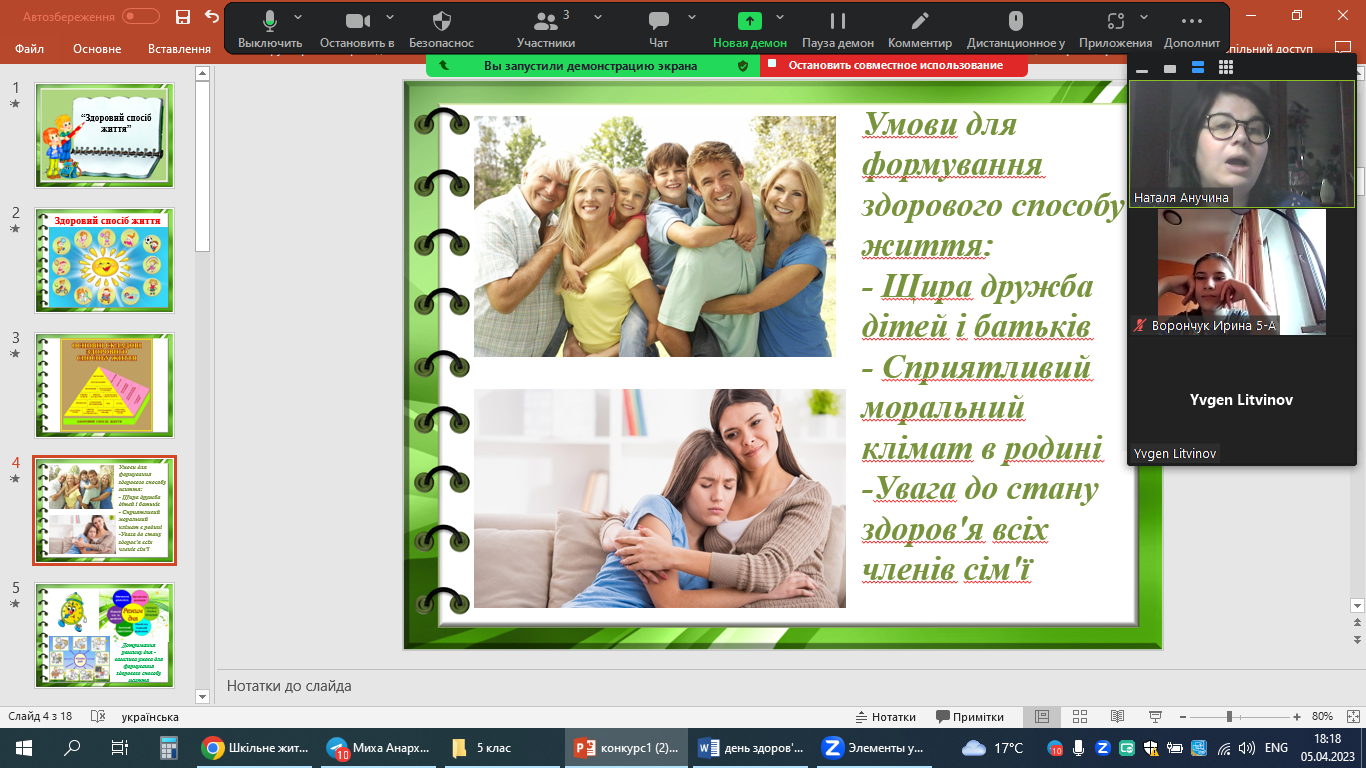Open the Вставлення ribbon tab
This screenshot has height=768, width=1366.
pyautogui.click(x=179, y=49)
